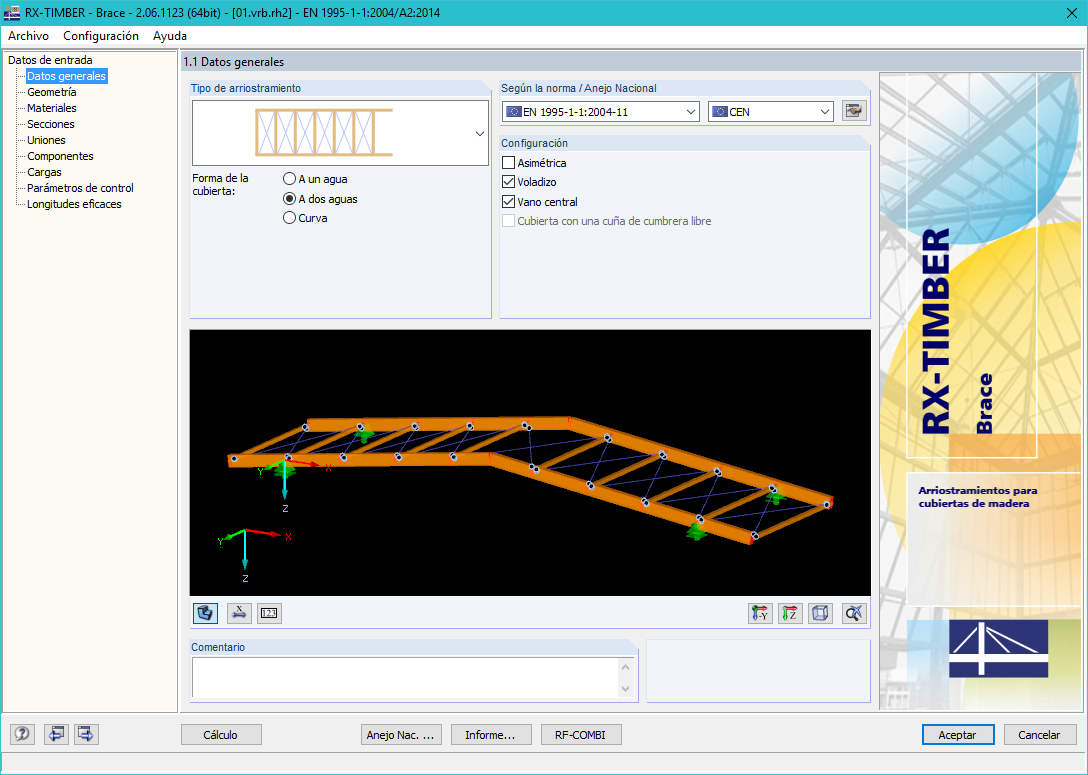
Task: Click inside the Comentario text field
Action: pyautogui.click(x=405, y=677)
